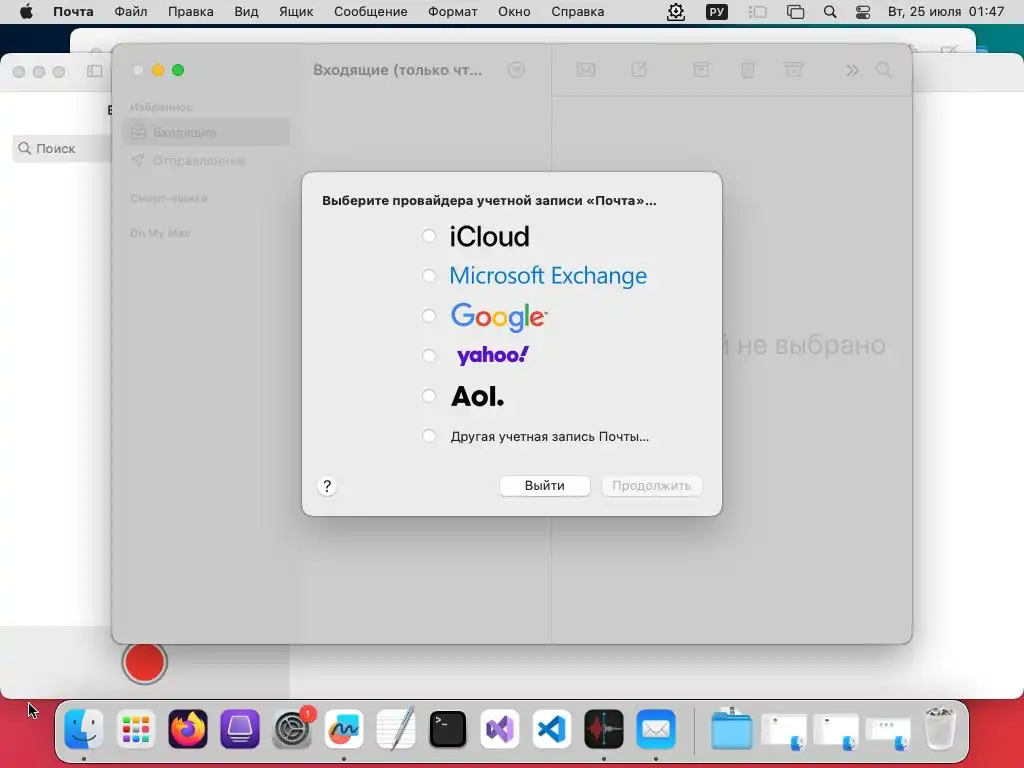Viewport: 1024px width, 768px height.
Task: Click the date and time in menu bar
Action: tap(946, 12)
